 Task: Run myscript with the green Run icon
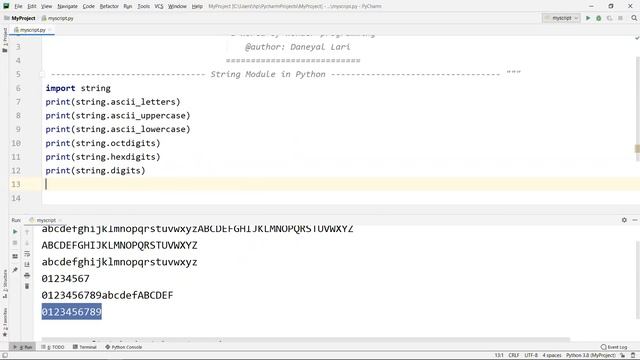point(588,18)
